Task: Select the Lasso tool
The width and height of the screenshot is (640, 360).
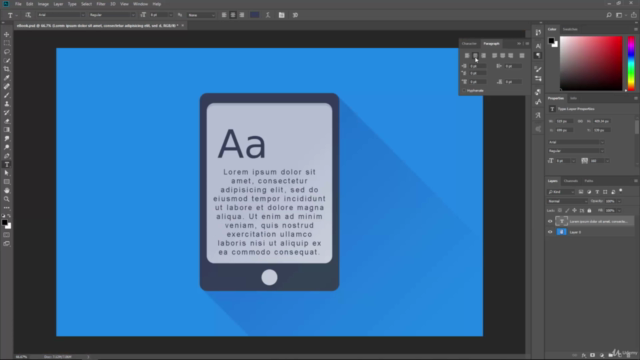Action: (x=7, y=52)
